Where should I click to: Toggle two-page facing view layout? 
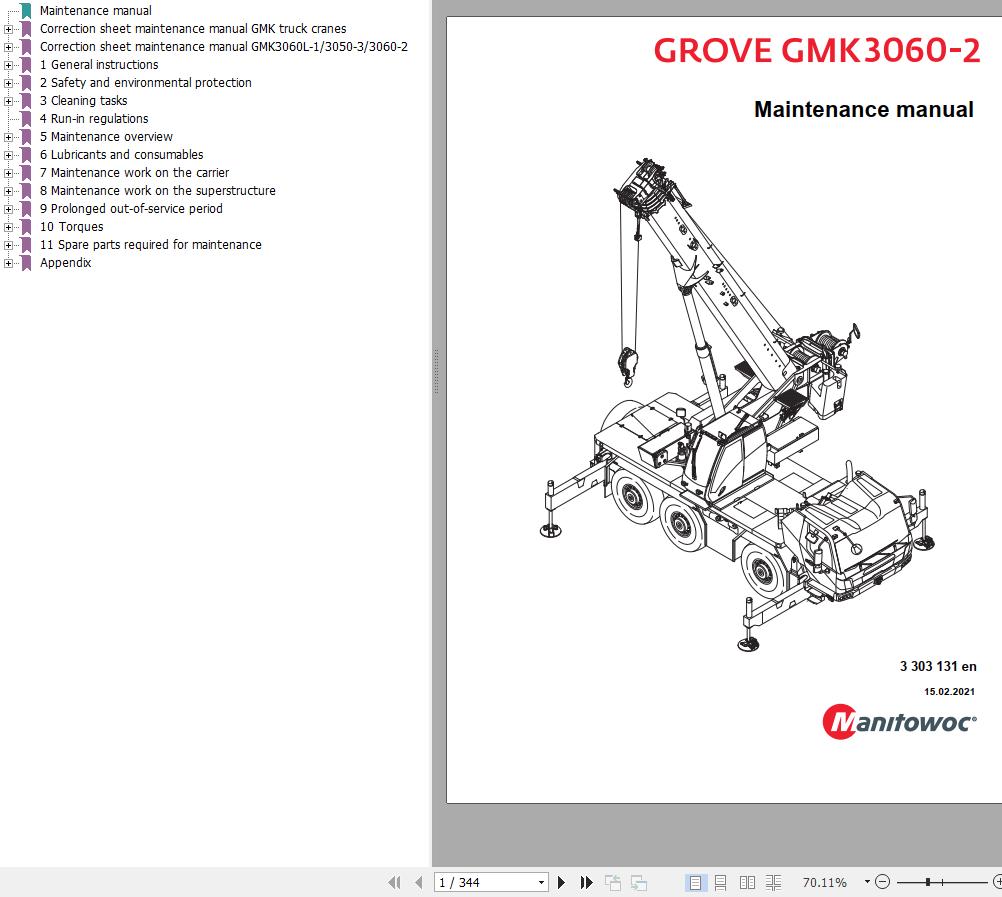pos(747,882)
